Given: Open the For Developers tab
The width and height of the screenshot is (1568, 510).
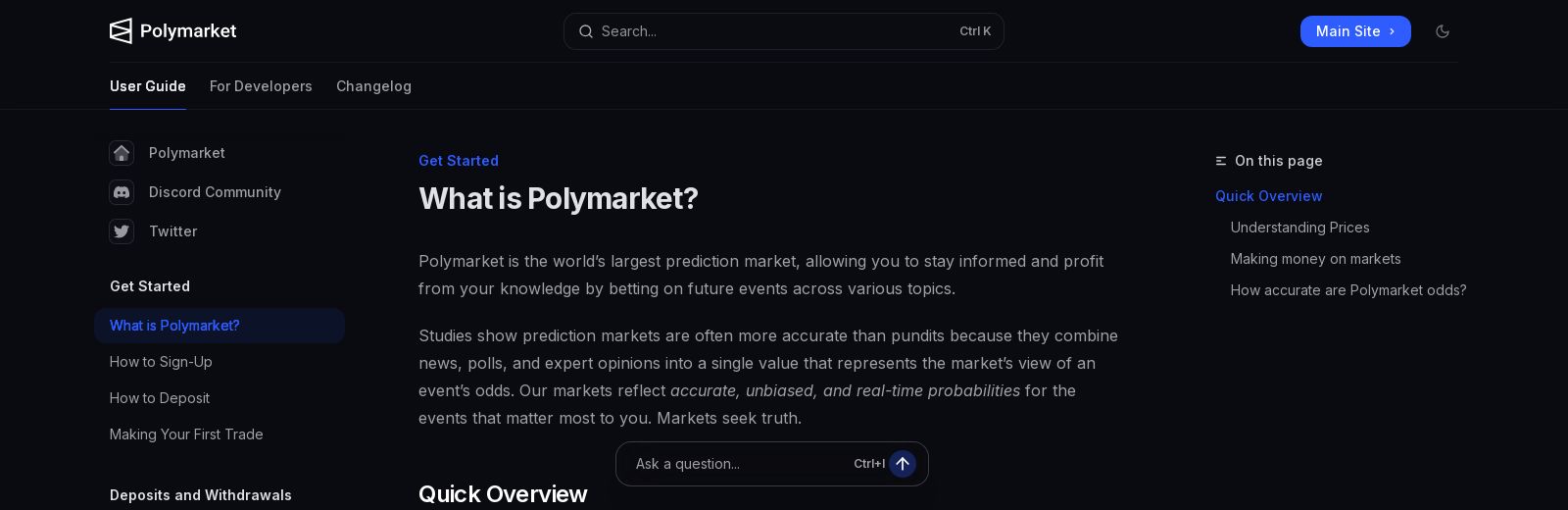Looking at the screenshot, I should [261, 86].
